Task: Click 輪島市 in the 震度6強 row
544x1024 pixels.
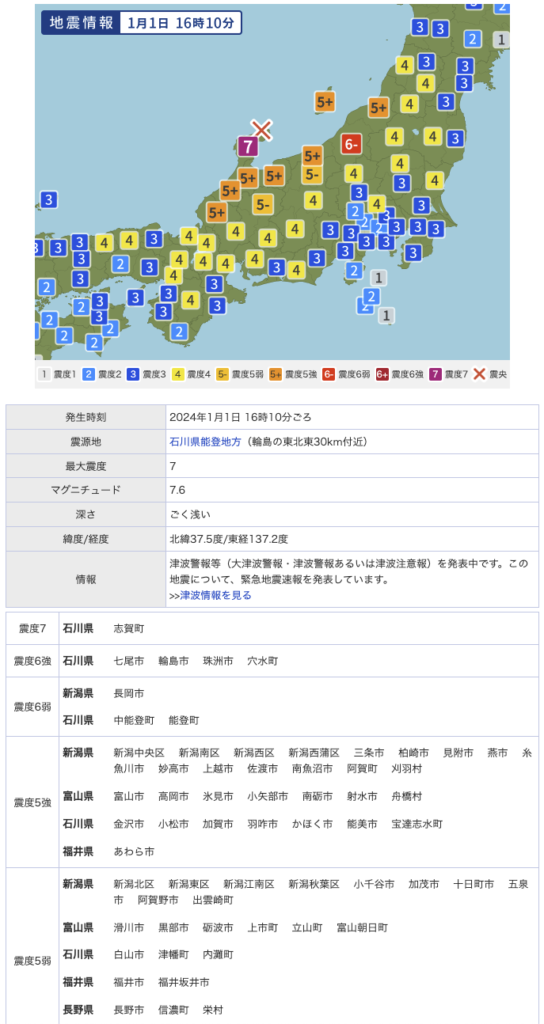Action: click(x=173, y=661)
